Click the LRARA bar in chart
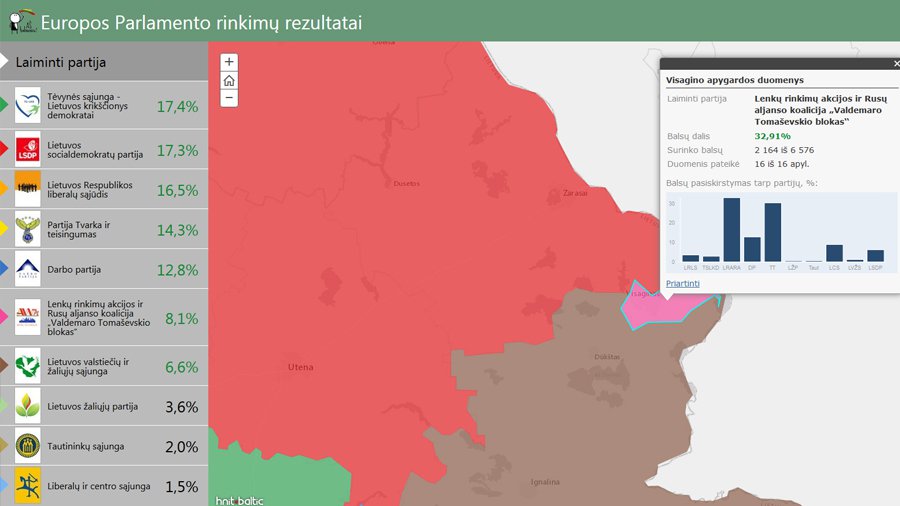 732,230
